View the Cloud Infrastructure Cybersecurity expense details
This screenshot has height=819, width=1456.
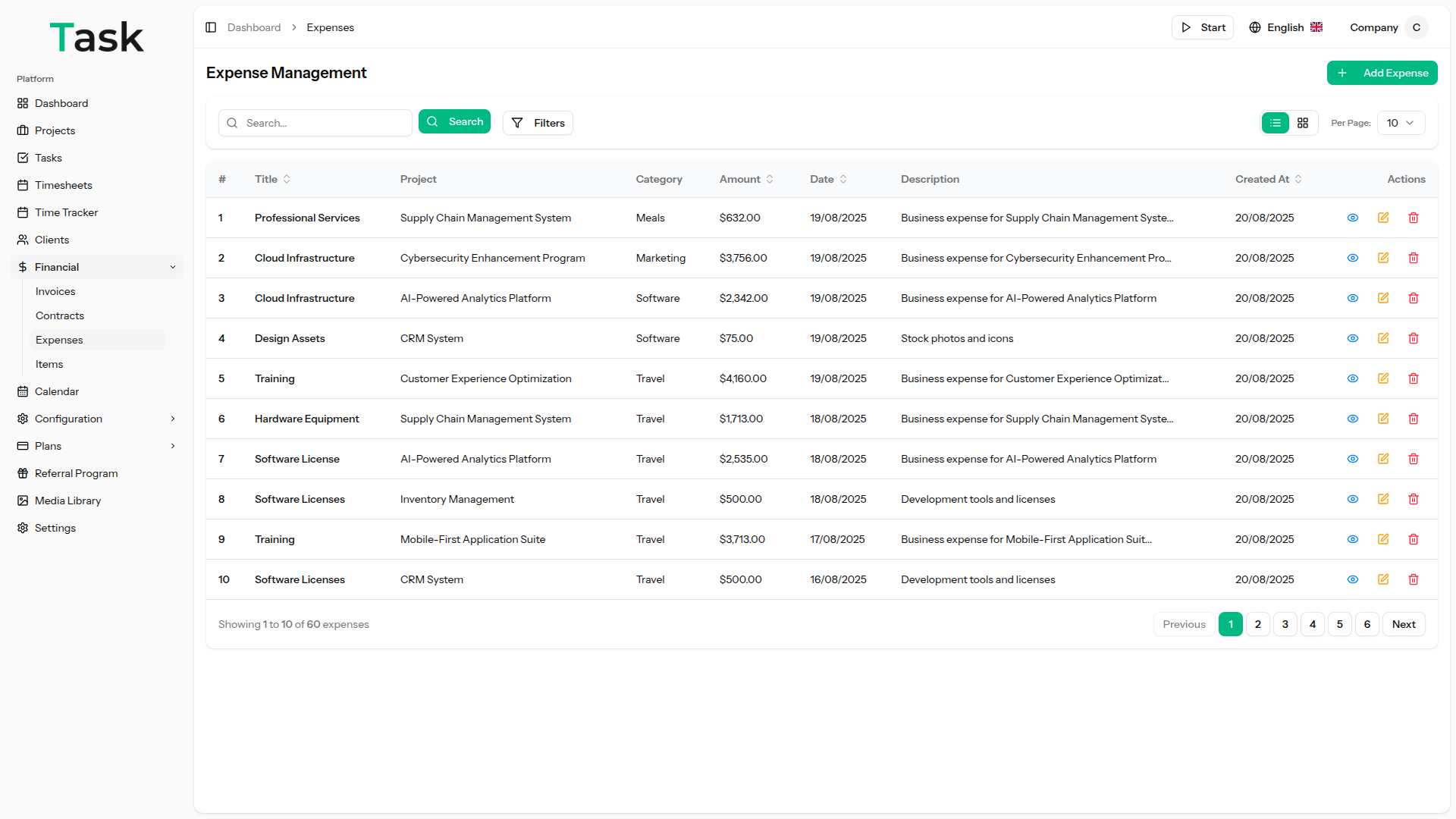(x=1352, y=258)
